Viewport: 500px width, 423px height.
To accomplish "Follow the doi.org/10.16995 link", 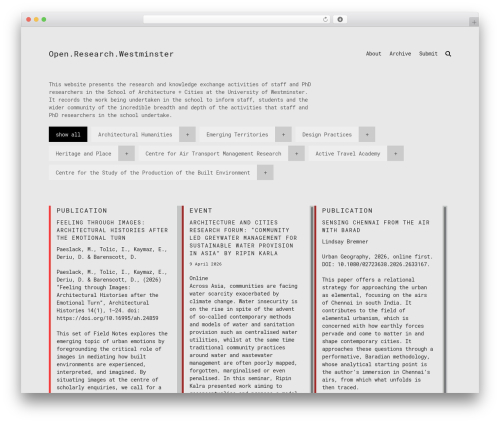I will click(107, 318).
